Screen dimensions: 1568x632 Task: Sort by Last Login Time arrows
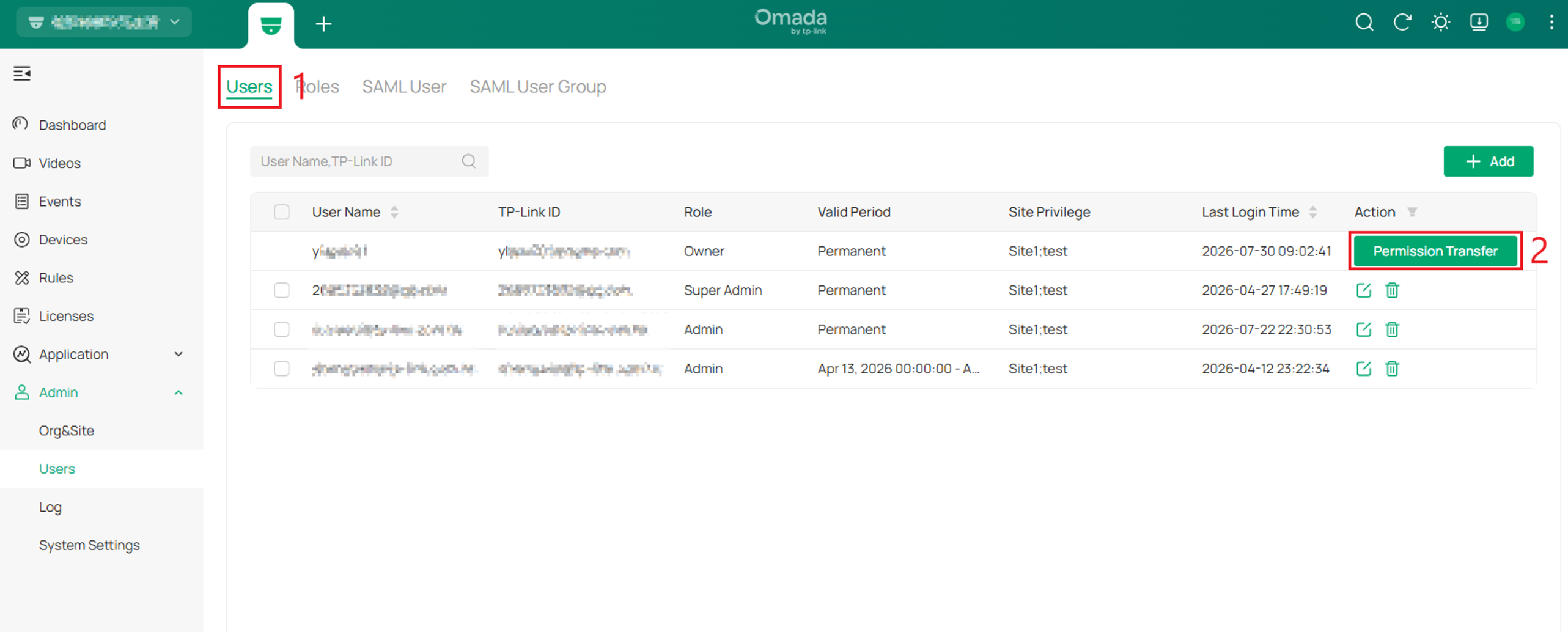pyautogui.click(x=1313, y=212)
